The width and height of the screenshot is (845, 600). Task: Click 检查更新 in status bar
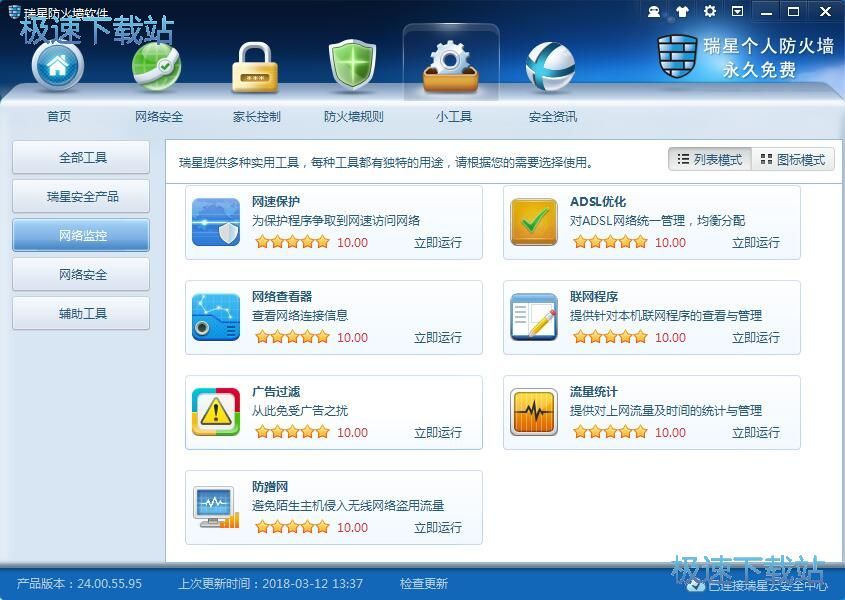click(x=424, y=583)
